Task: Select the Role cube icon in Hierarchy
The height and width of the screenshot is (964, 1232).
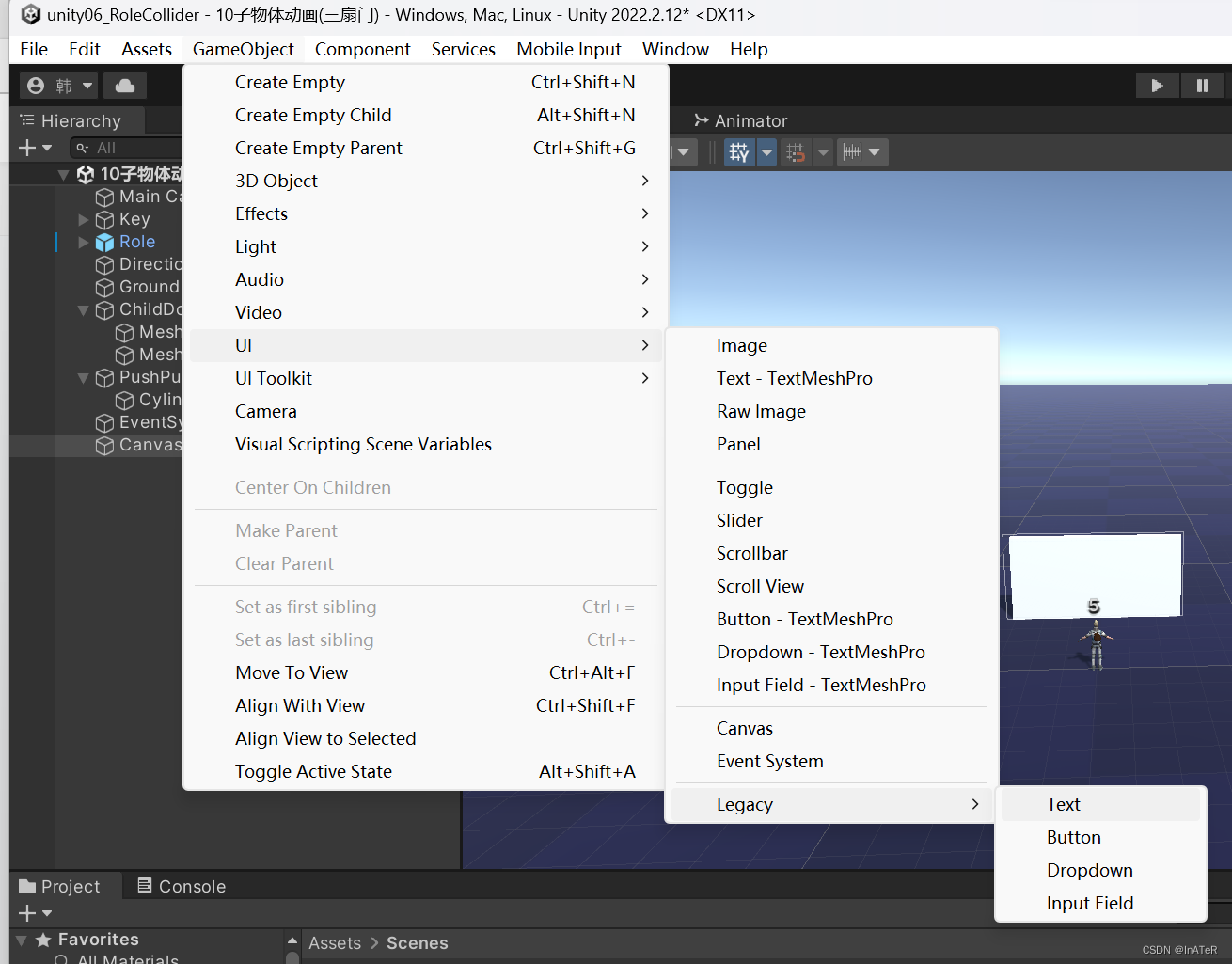Action: (x=104, y=243)
